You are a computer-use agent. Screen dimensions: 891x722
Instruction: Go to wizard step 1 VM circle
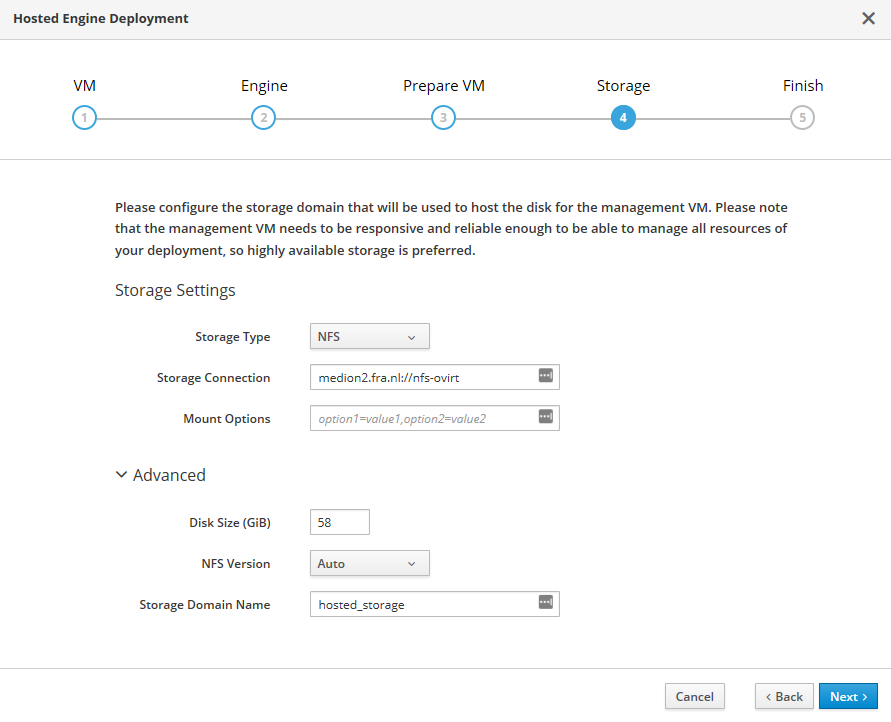click(85, 118)
